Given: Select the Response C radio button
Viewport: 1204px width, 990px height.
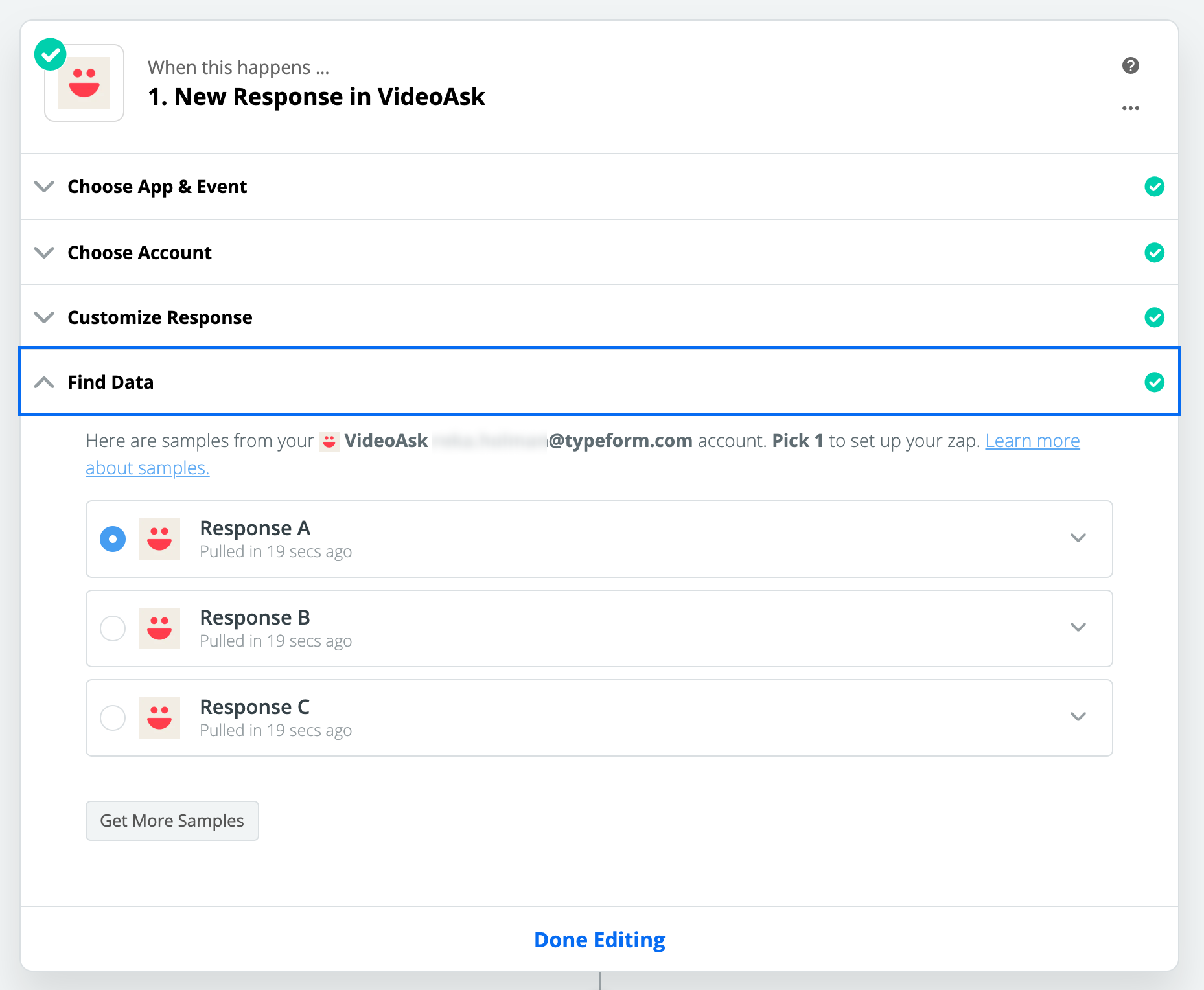Looking at the screenshot, I should [x=113, y=718].
